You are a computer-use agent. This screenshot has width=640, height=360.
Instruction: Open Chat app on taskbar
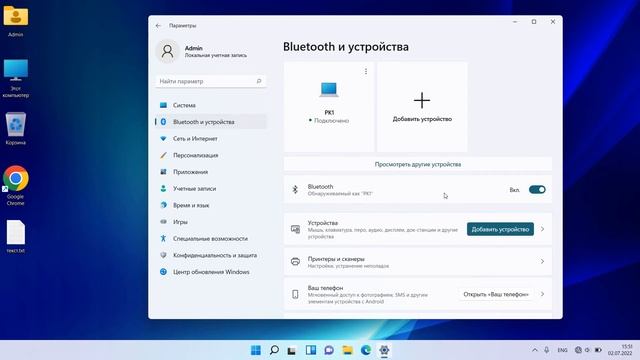click(x=329, y=350)
